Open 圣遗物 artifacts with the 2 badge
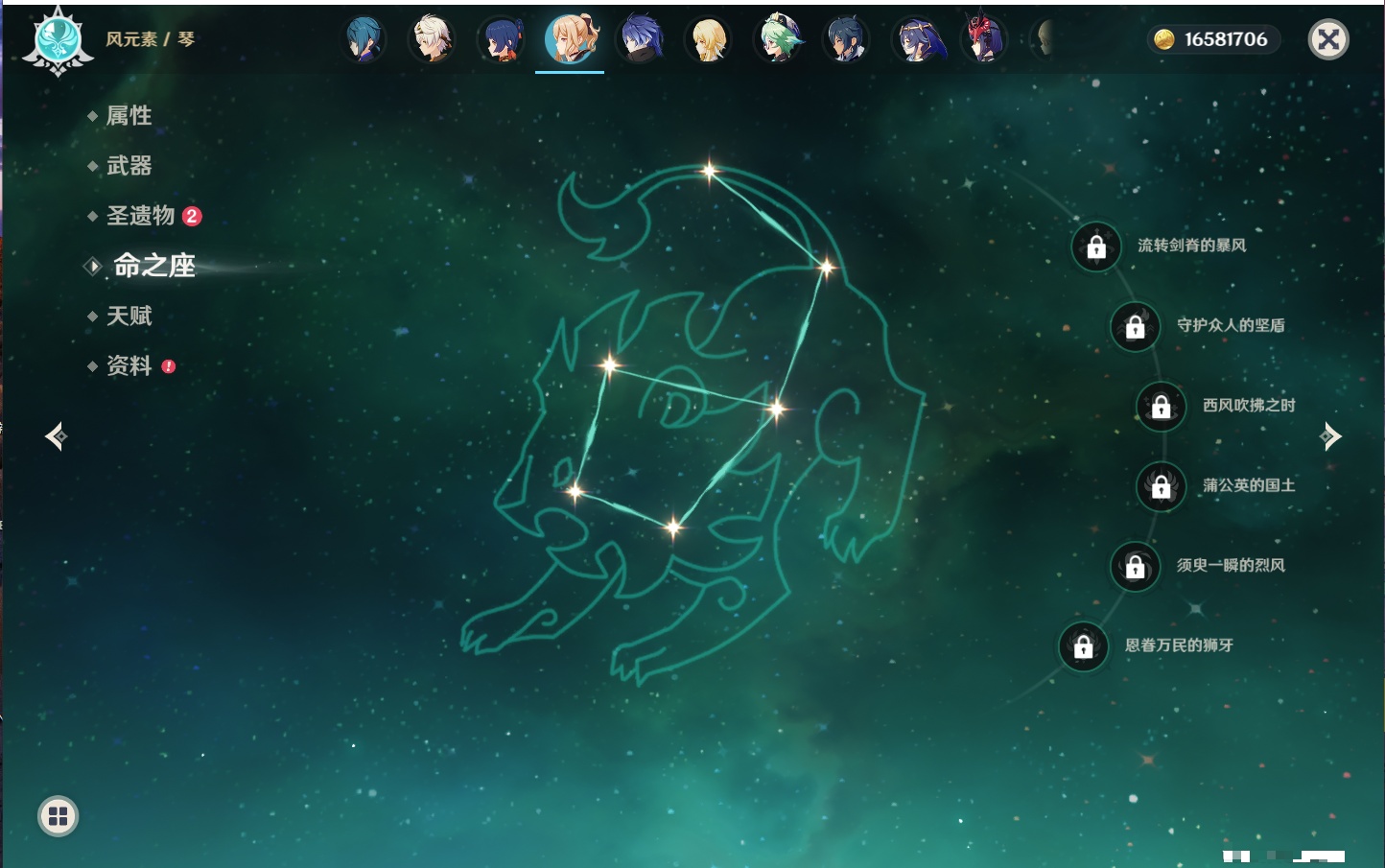 point(141,216)
